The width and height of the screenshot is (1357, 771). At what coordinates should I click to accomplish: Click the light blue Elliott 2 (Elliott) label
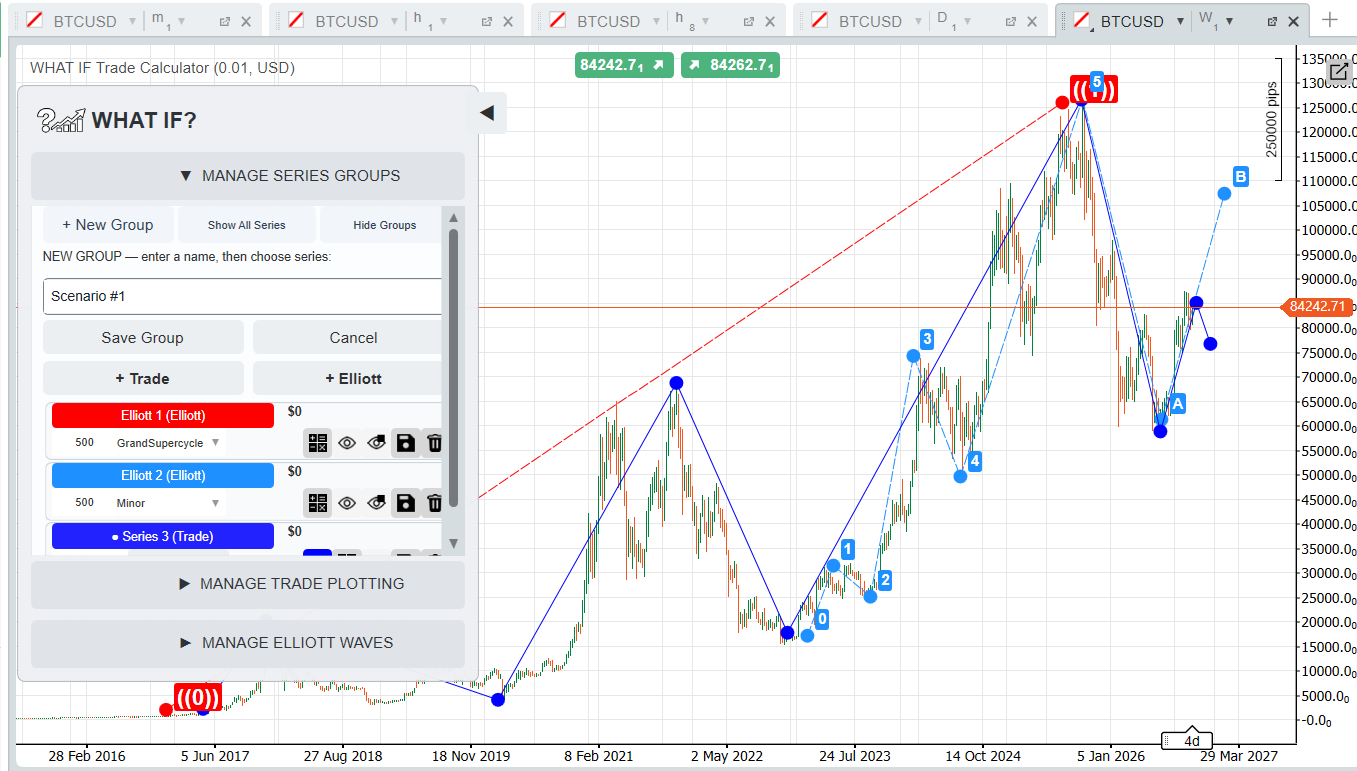(163, 475)
